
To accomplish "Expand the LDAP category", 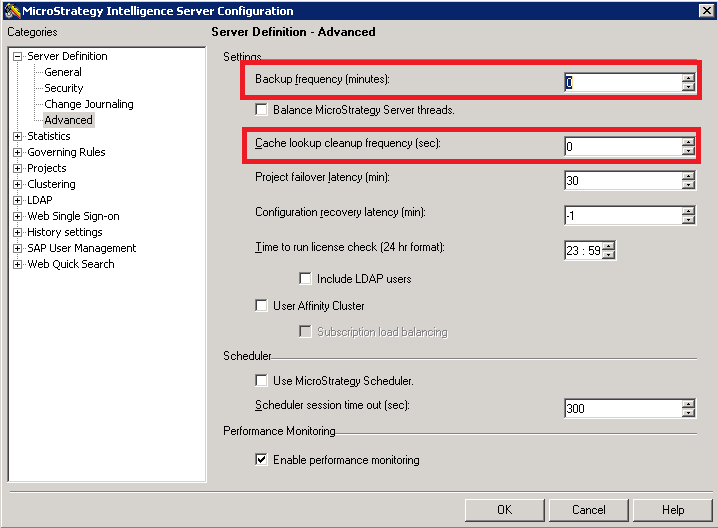I will pos(17,201).
